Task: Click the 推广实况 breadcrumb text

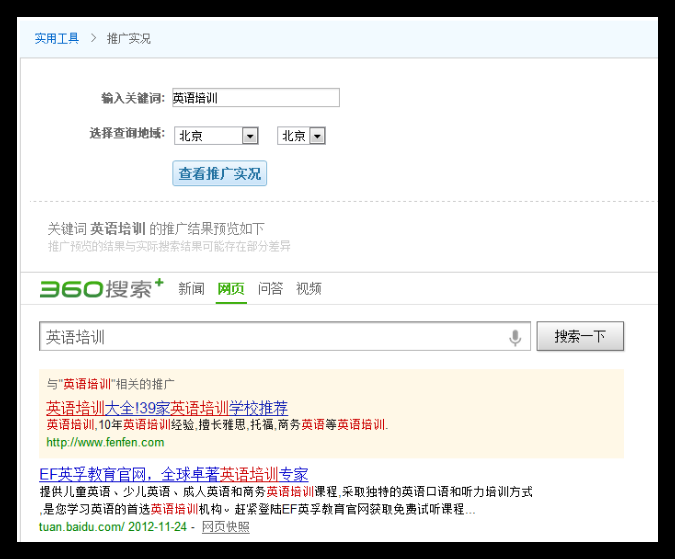Action: coord(129,39)
